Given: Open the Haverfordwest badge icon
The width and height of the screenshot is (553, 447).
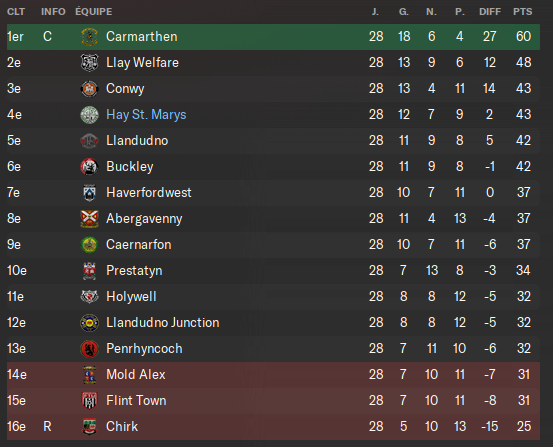Looking at the screenshot, I should click(x=89, y=193).
